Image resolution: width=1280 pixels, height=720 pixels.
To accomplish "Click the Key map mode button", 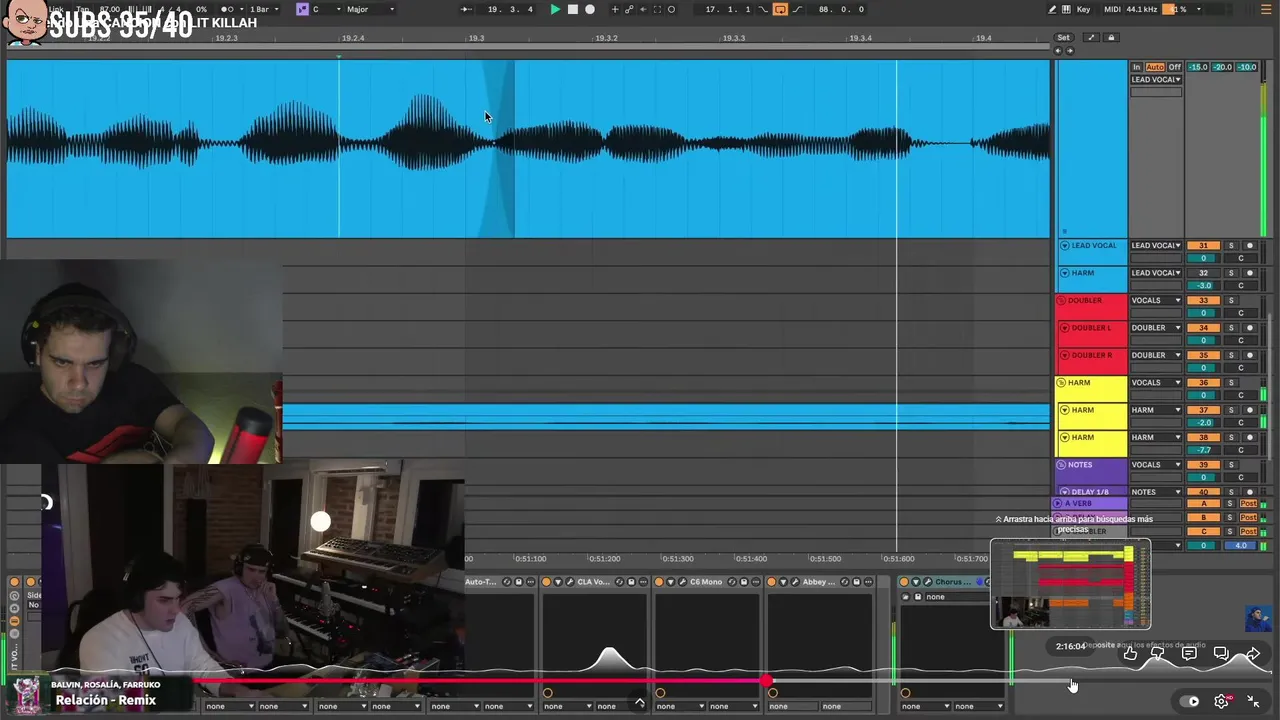I will [x=1084, y=9].
